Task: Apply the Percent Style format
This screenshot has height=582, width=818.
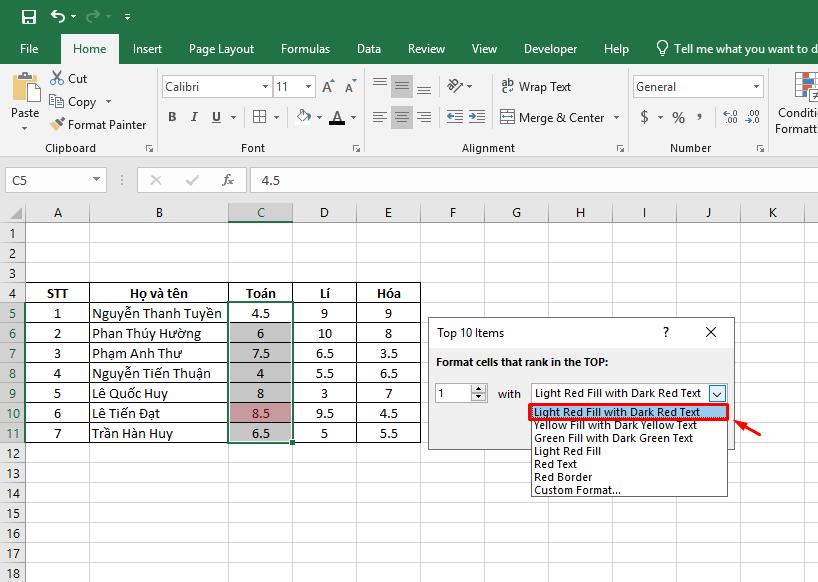Action: pos(676,117)
